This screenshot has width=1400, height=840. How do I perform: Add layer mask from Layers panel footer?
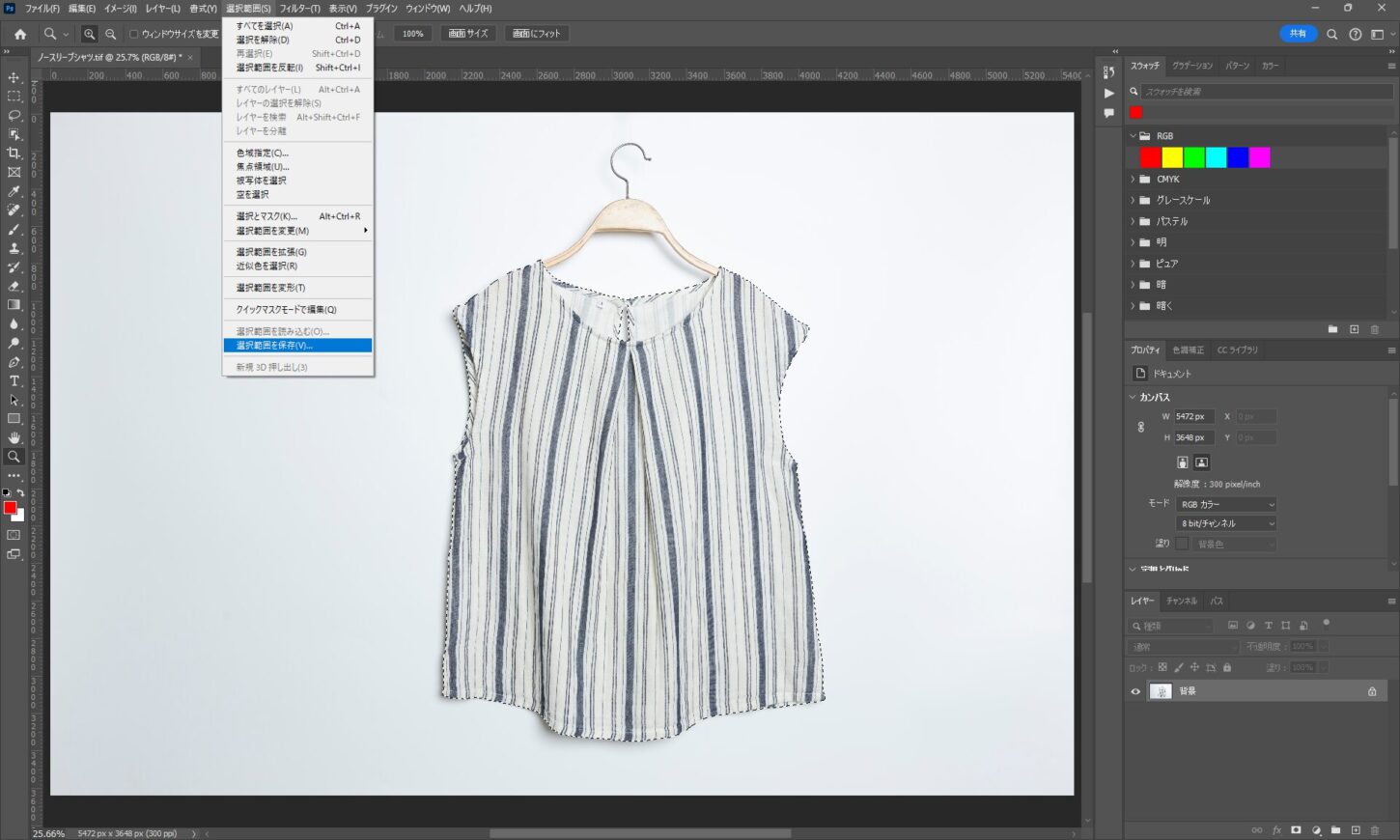coord(1296,830)
